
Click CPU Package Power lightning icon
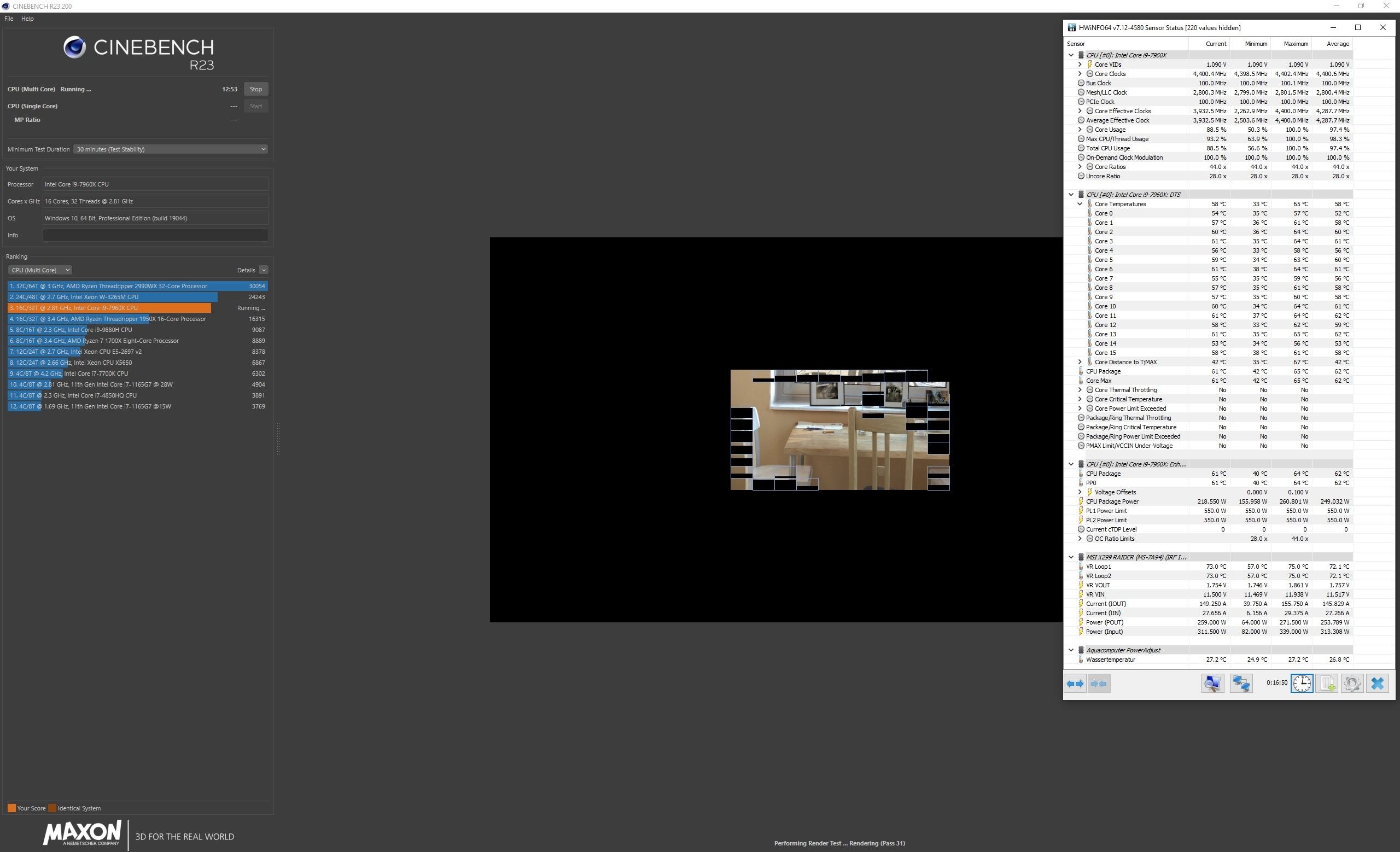click(1081, 501)
